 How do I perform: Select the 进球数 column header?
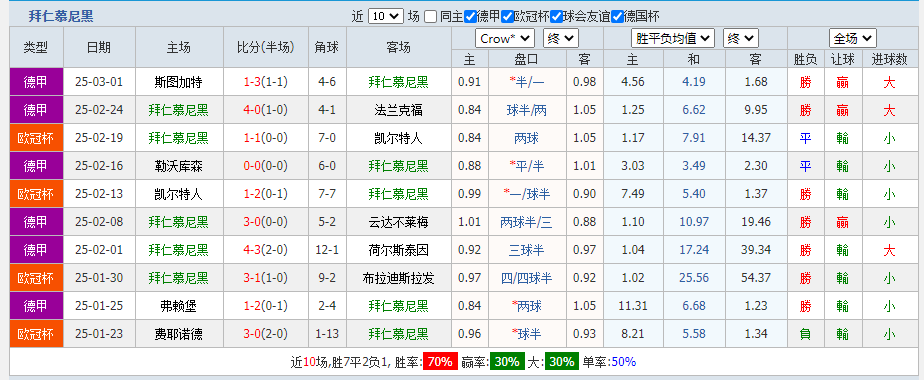(889, 59)
